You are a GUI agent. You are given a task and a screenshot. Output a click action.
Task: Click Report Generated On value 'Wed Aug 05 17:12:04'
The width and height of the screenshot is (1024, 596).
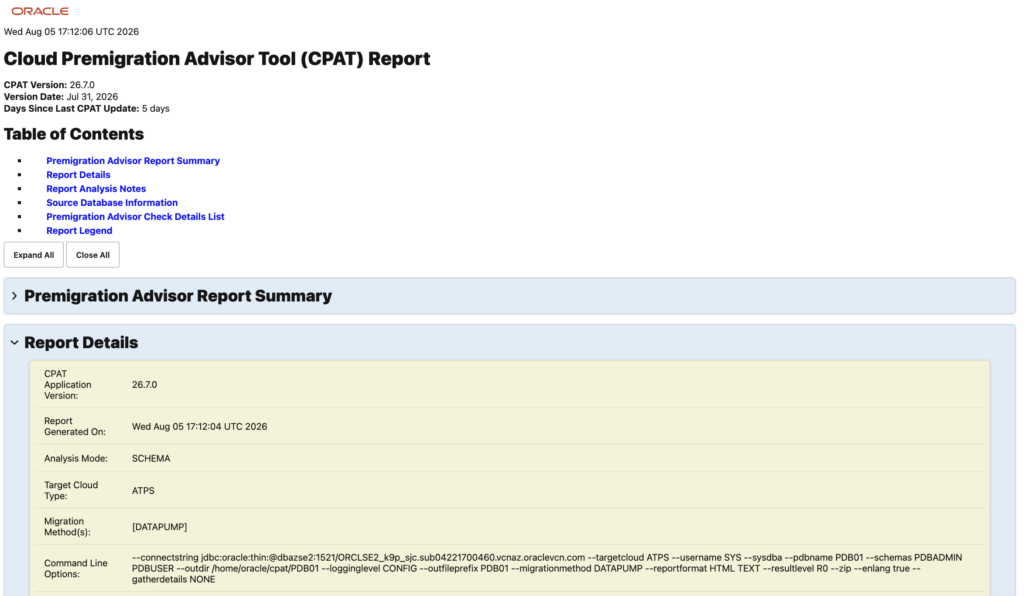pos(199,426)
